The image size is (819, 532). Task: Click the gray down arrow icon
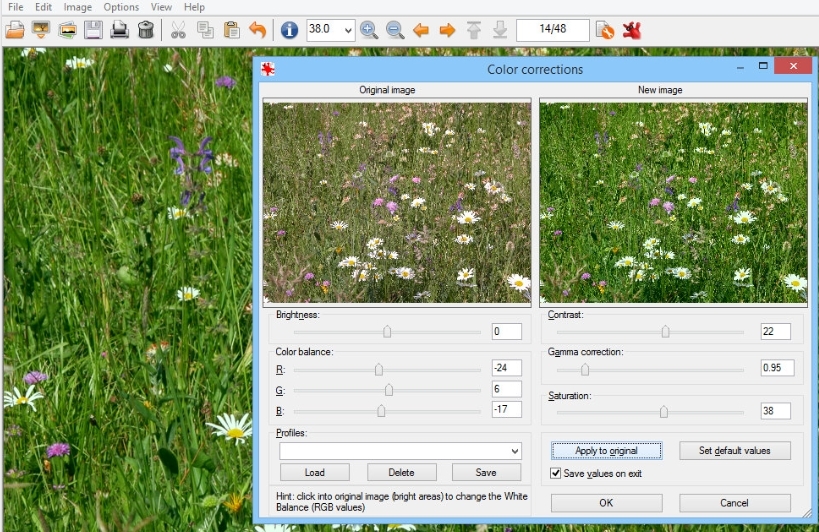pos(500,30)
